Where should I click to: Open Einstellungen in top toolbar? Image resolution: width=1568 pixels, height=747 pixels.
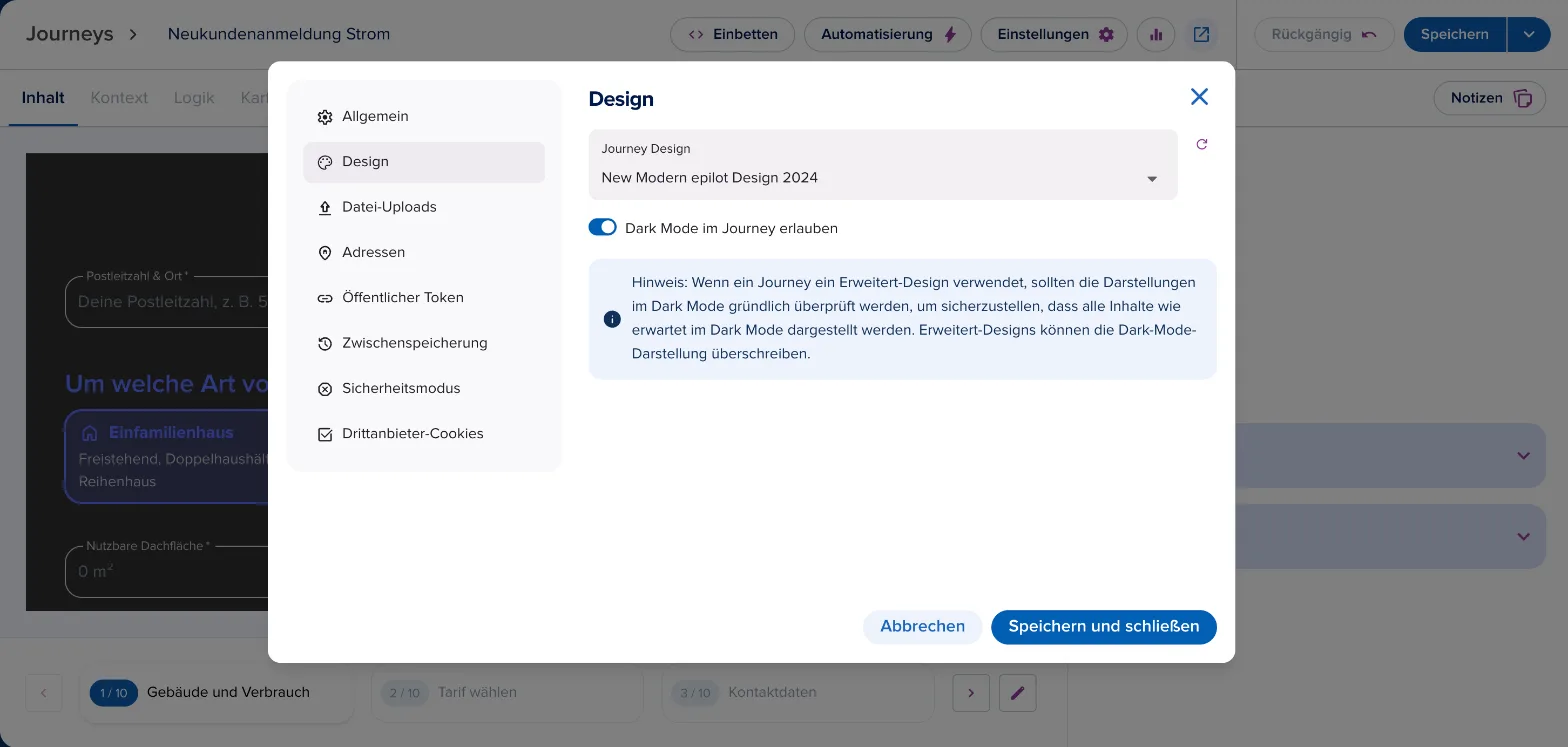point(1054,34)
